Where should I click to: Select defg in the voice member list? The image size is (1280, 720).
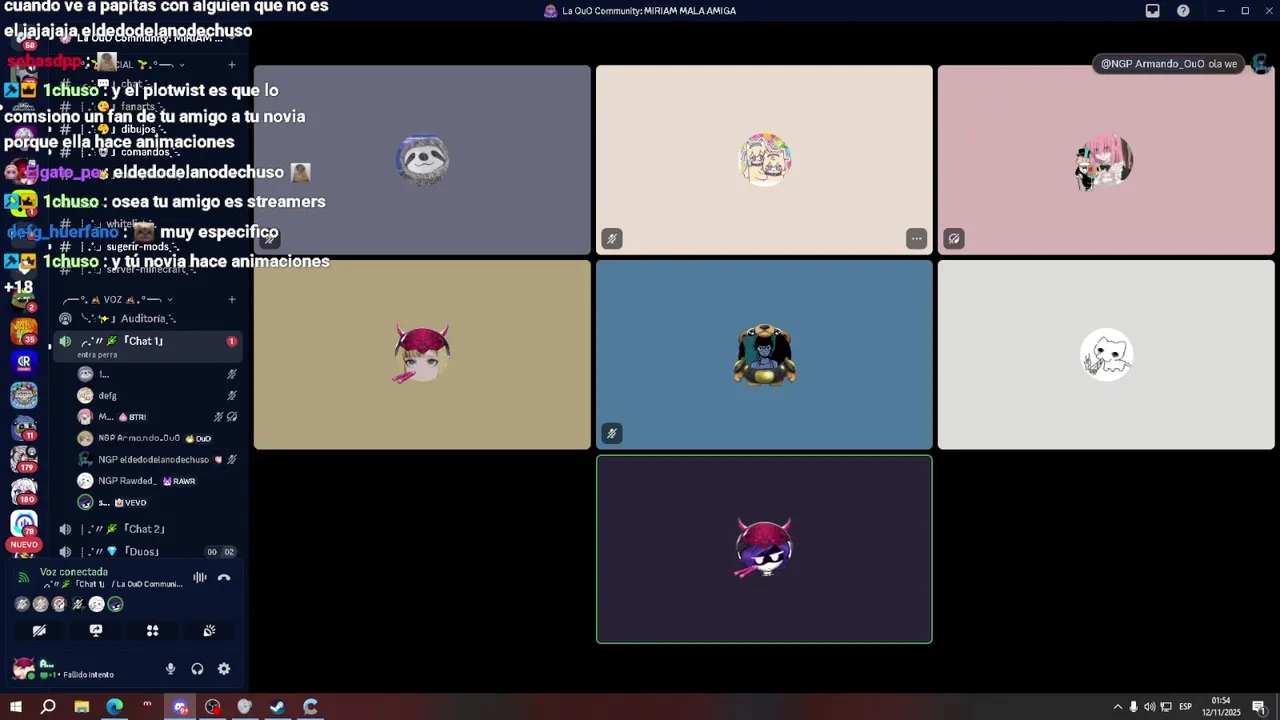[x=157, y=395]
